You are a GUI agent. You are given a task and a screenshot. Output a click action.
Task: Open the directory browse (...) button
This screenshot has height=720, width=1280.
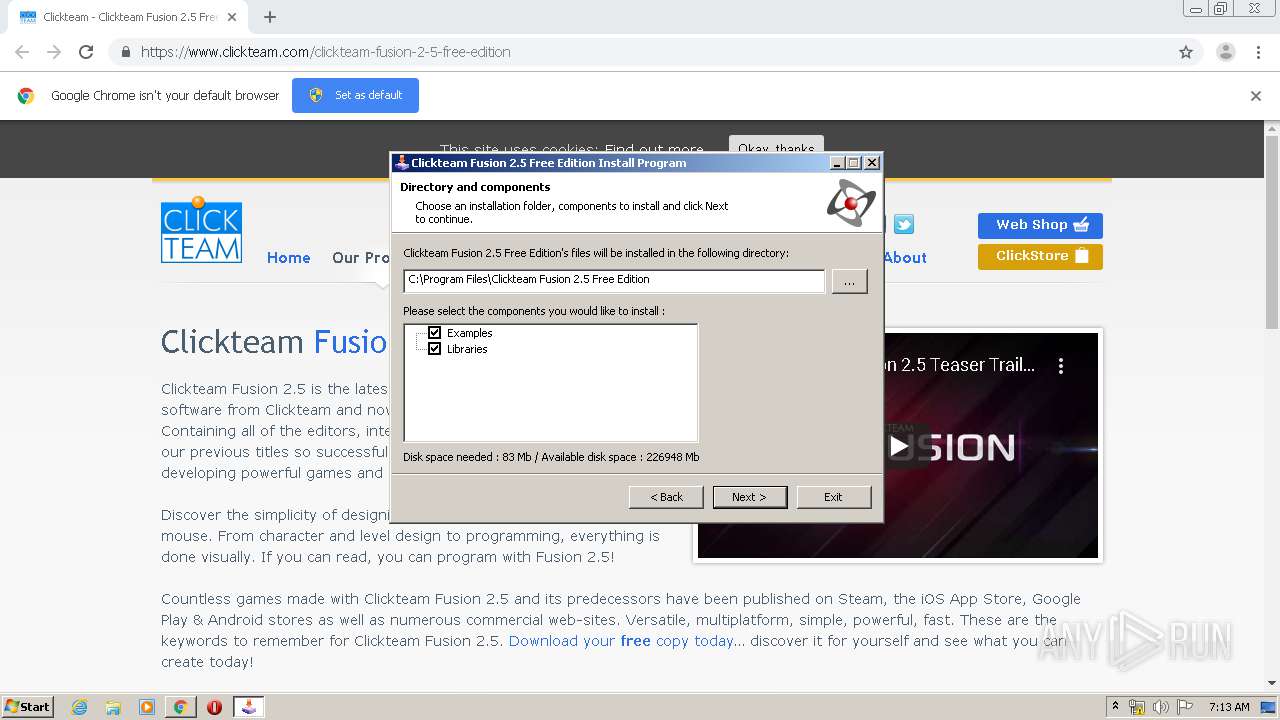coord(849,282)
